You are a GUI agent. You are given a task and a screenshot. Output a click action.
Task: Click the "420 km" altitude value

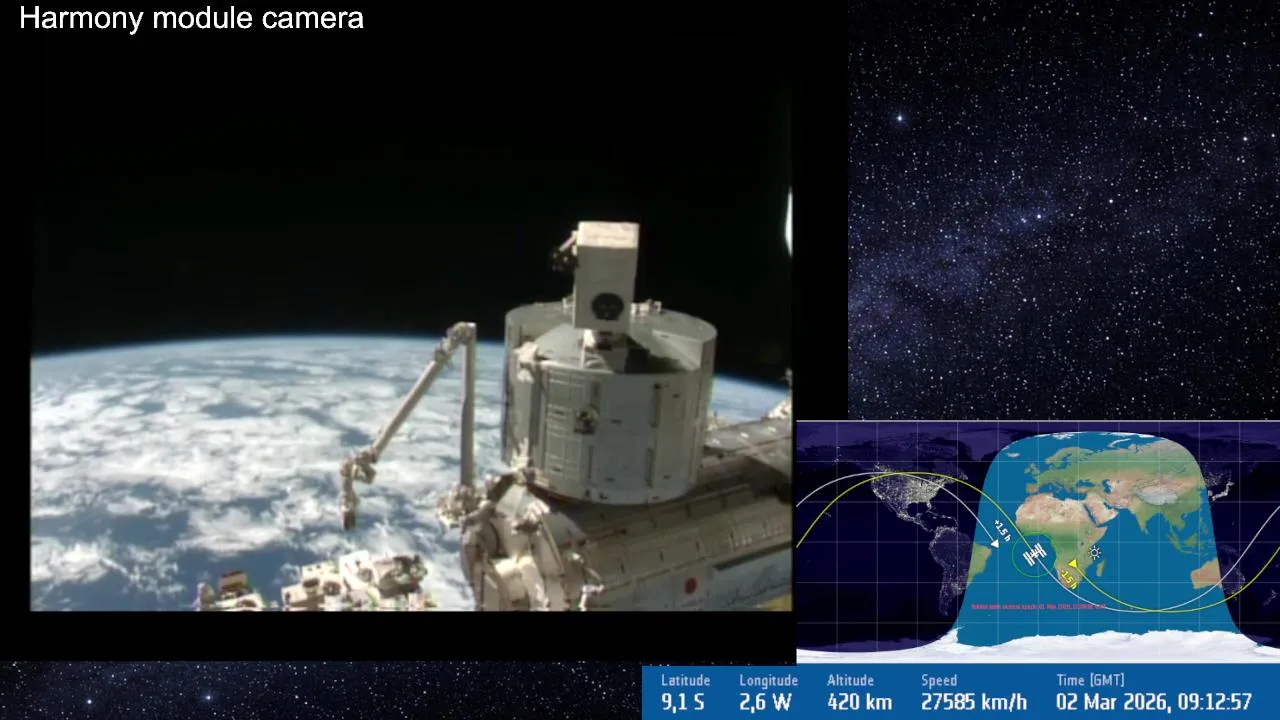(x=859, y=702)
